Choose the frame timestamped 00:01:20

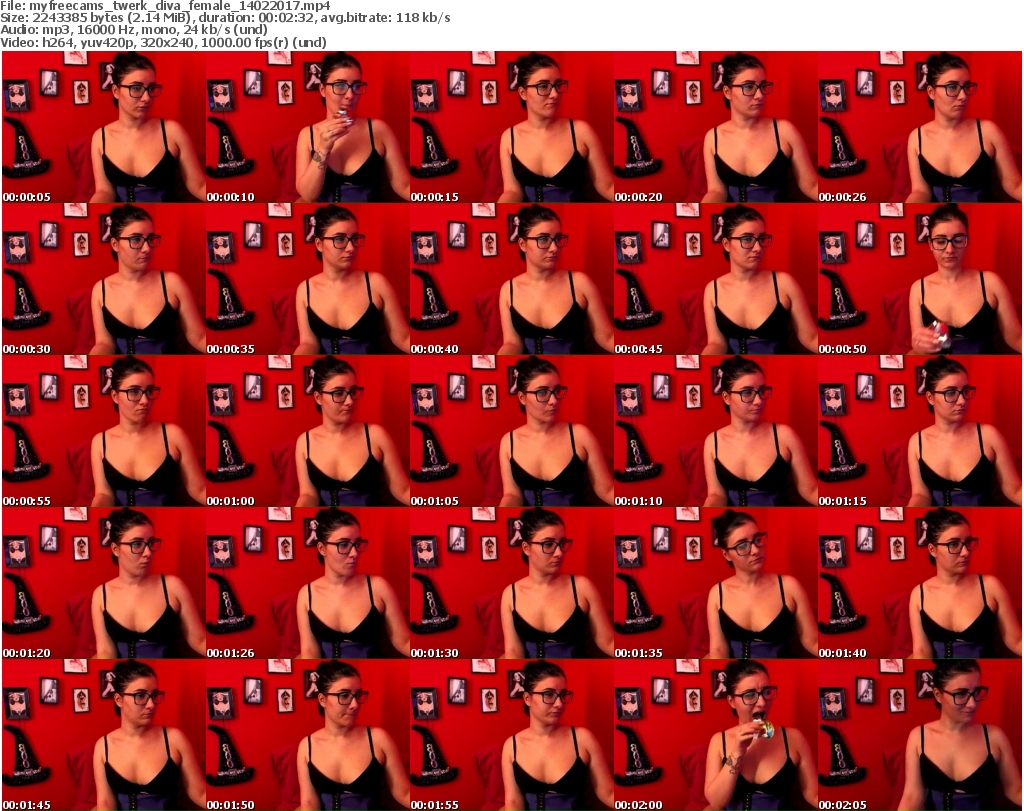104,583
